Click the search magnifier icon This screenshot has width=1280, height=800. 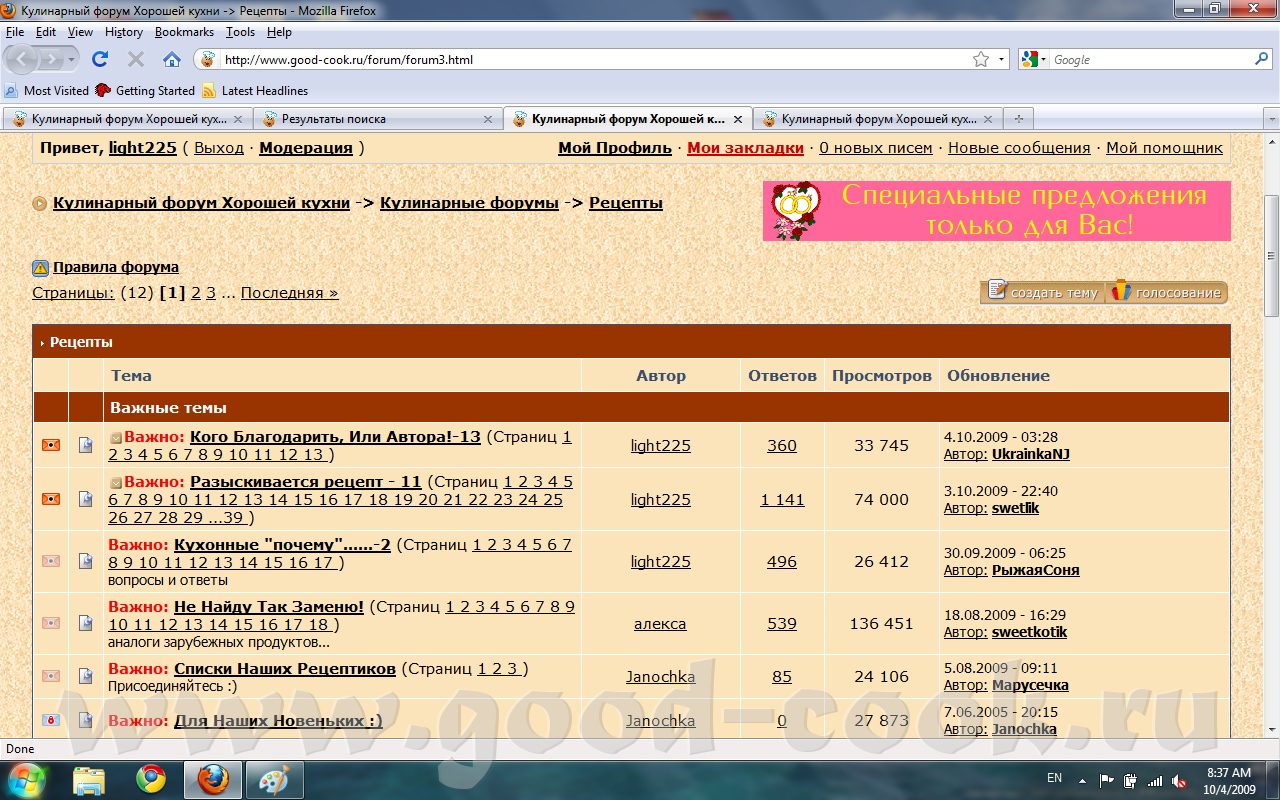coord(1260,60)
